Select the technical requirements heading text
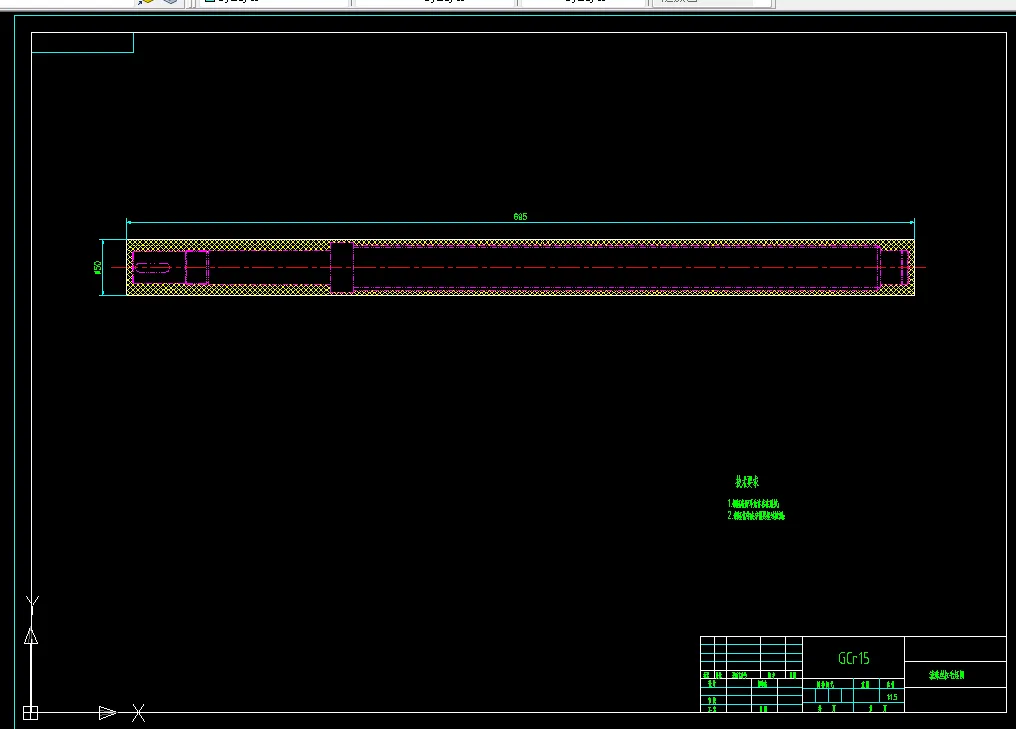 pos(746,481)
